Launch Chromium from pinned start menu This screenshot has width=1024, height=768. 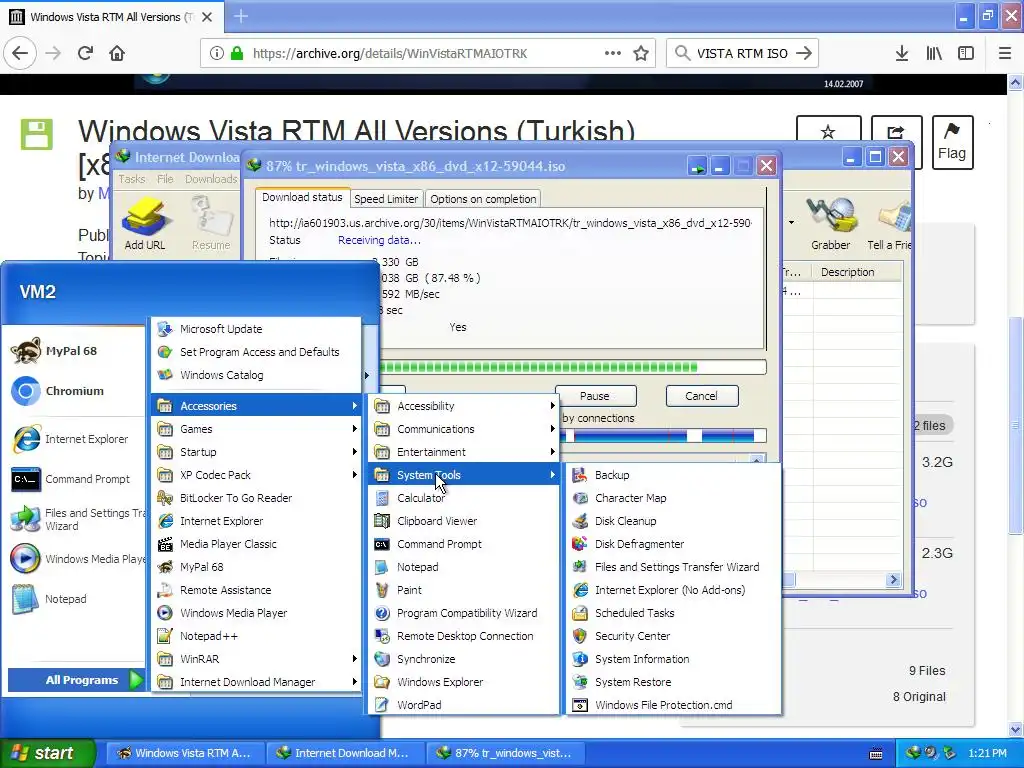pos(74,391)
